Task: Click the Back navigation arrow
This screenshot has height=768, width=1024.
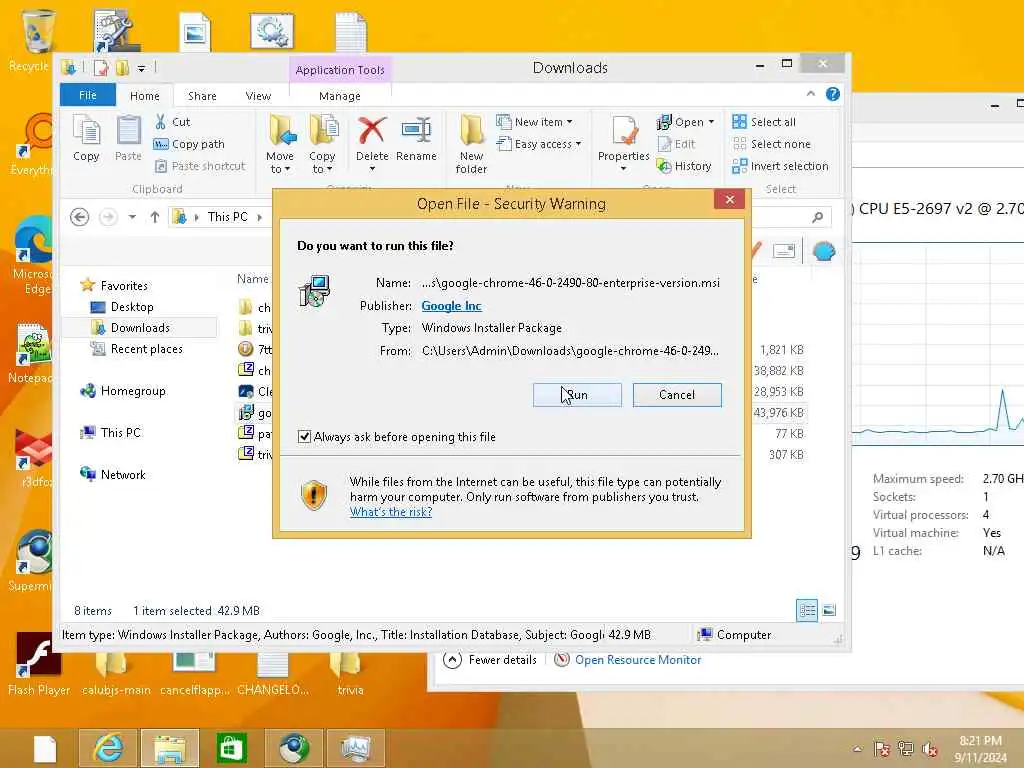Action: [x=80, y=217]
